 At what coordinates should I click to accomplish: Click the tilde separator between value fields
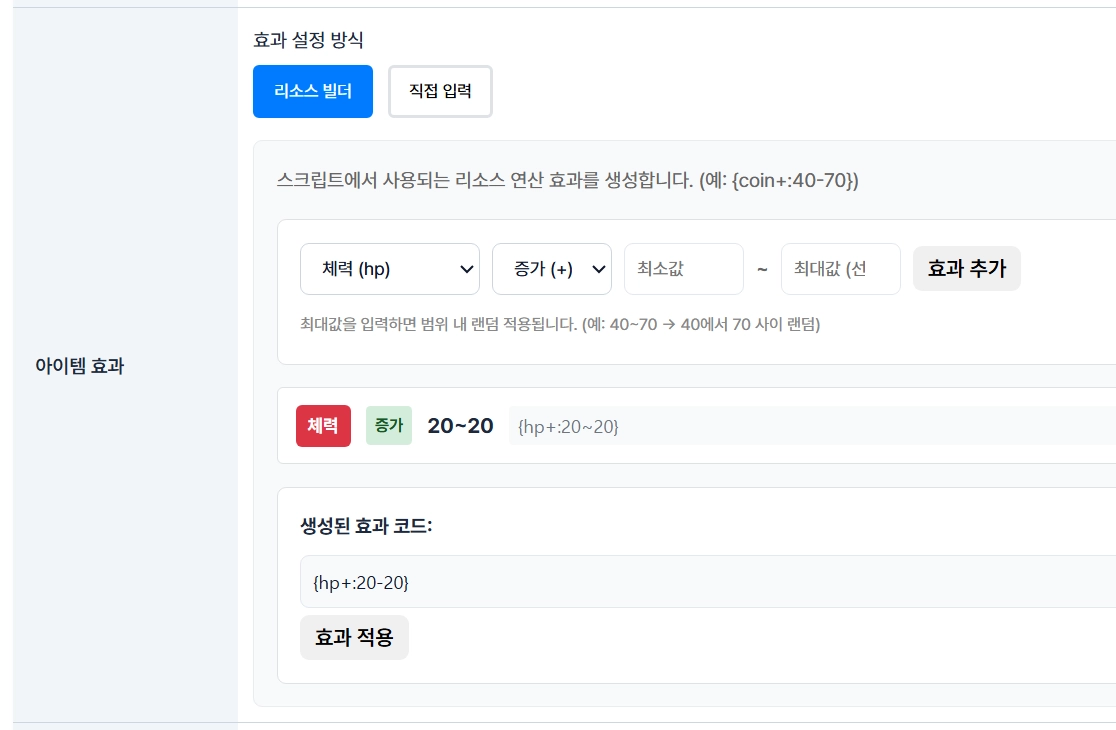click(x=762, y=269)
